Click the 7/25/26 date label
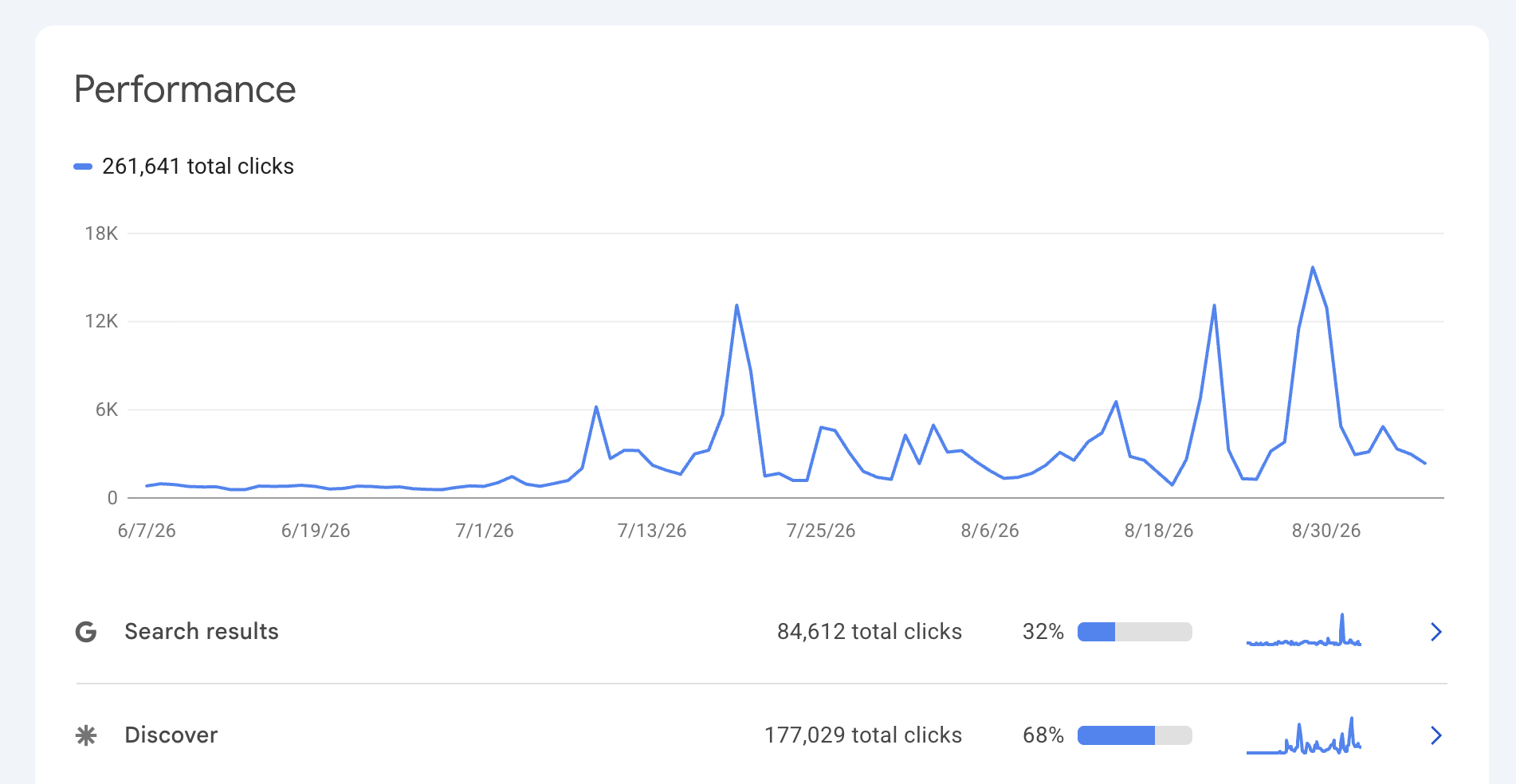The height and width of the screenshot is (784, 1516). pos(821,531)
